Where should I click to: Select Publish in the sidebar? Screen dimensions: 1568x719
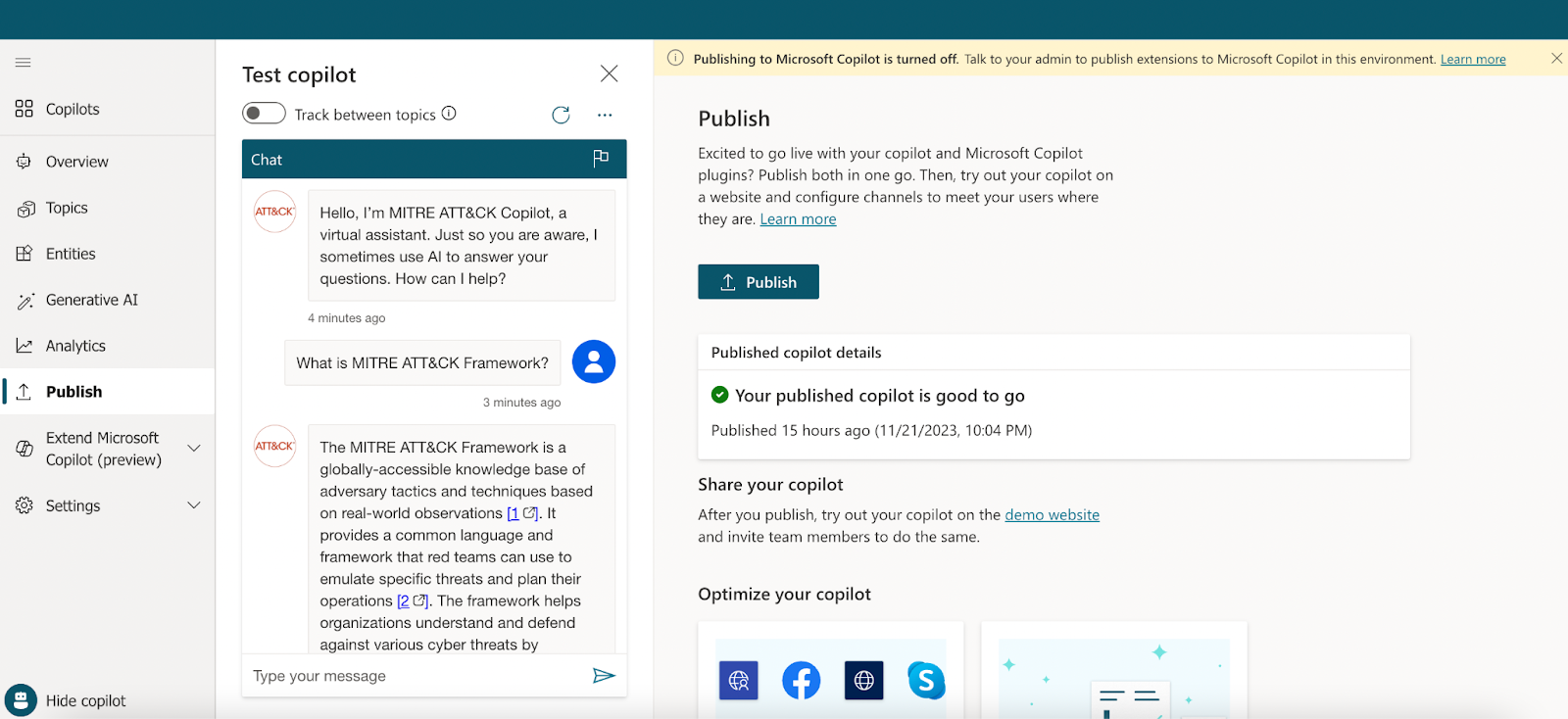point(107,392)
